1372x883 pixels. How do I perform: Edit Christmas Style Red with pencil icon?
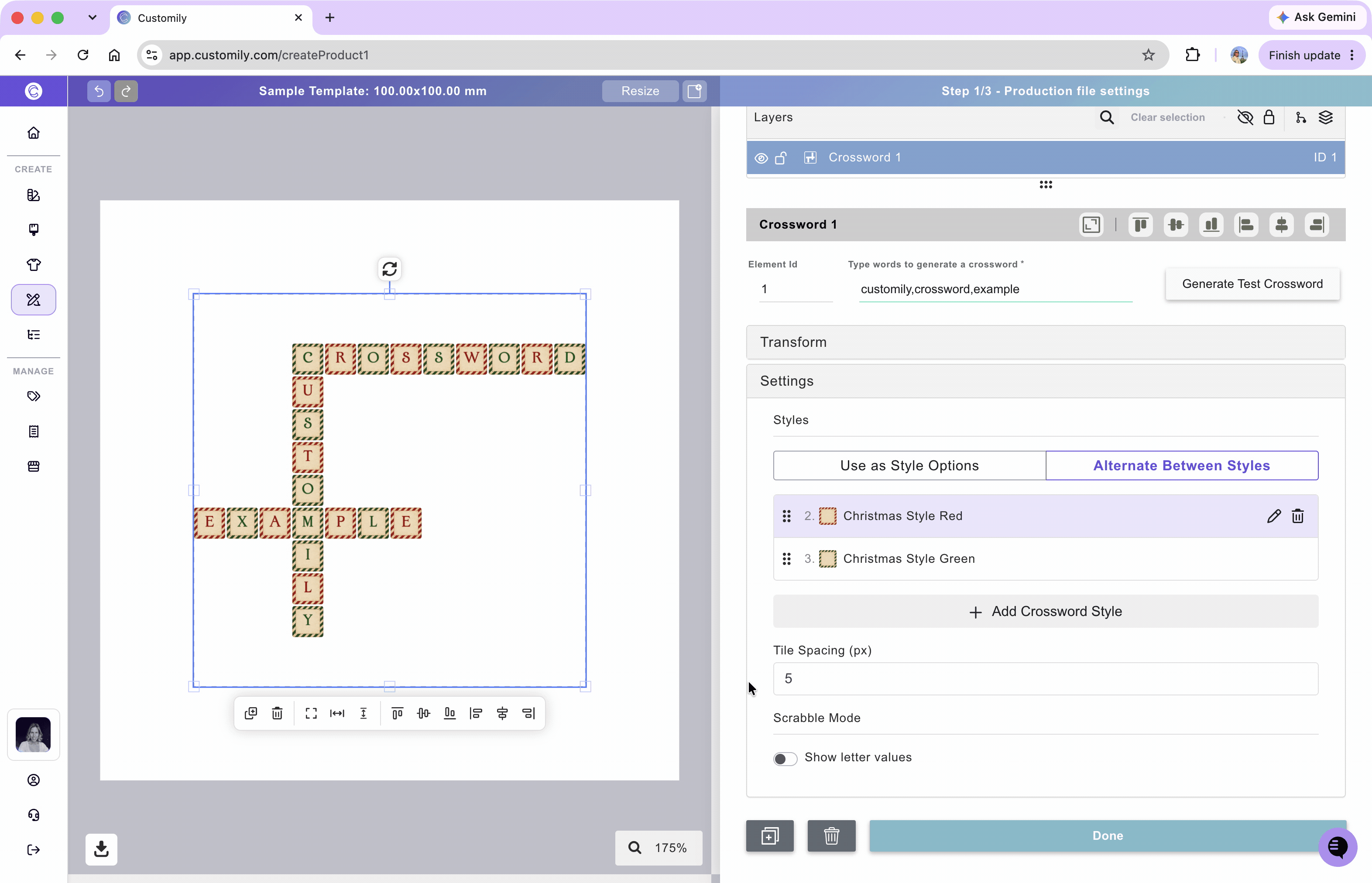(x=1273, y=516)
